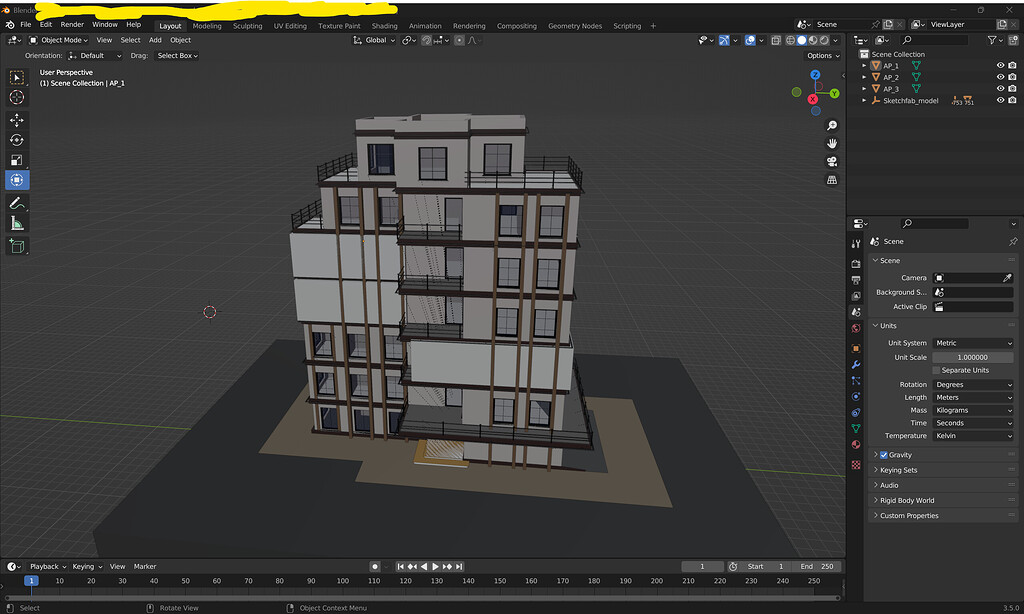Viewport: 1024px width, 614px height.
Task: Click the Unit Scale value field
Action: (973, 357)
